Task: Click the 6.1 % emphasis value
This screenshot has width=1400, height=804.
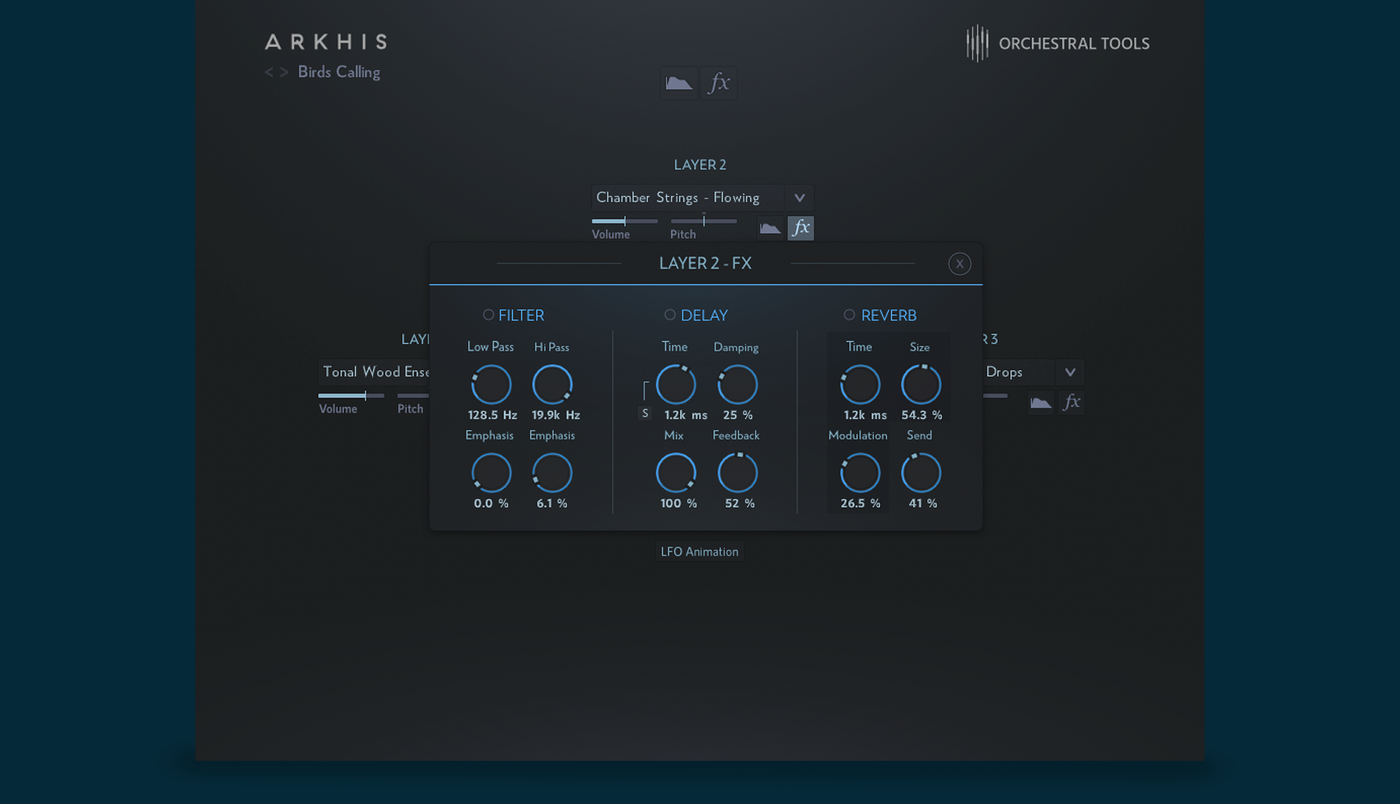Action: click(552, 503)
